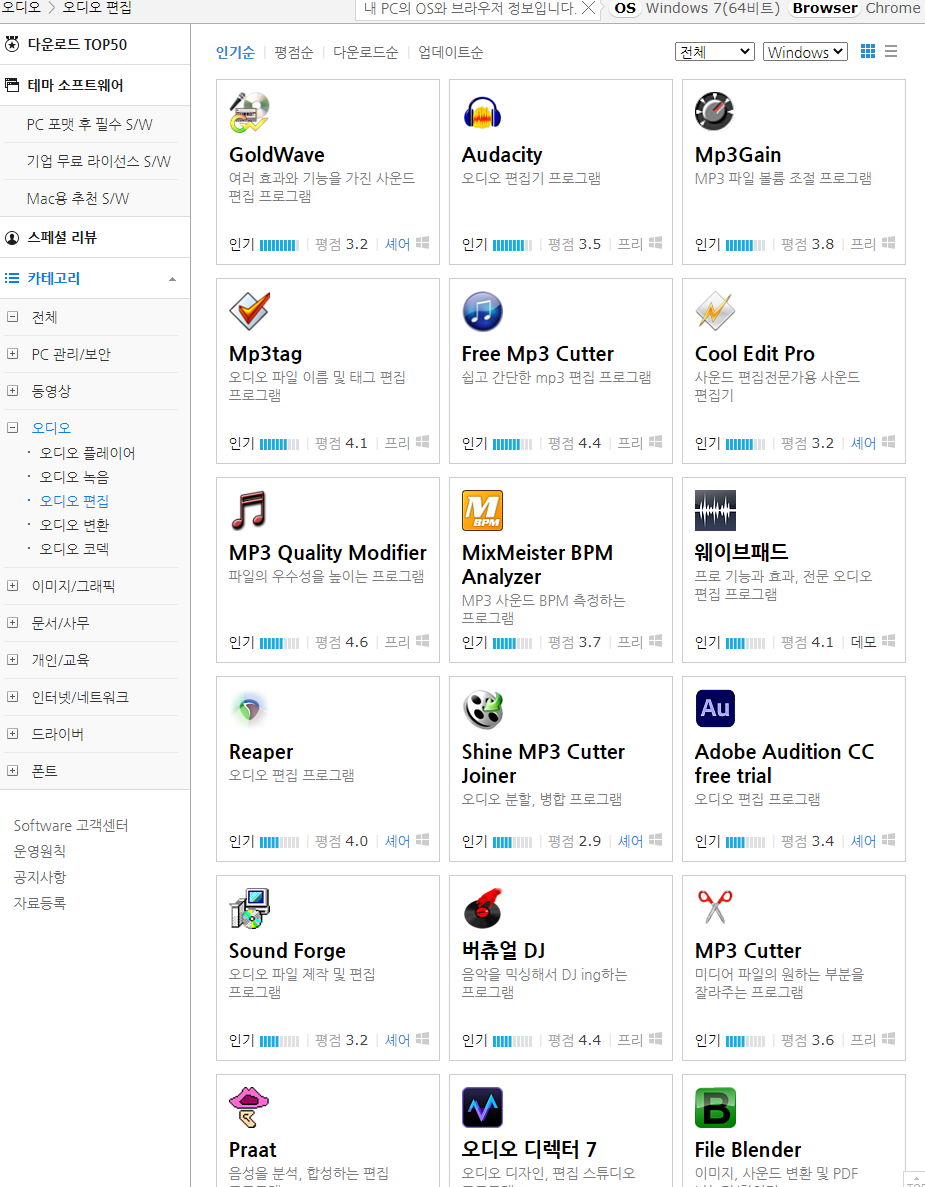Screen dimensions: 925x1187
Task: Click the Windows logo on Mp3Gain card
Action: (889, 243)
